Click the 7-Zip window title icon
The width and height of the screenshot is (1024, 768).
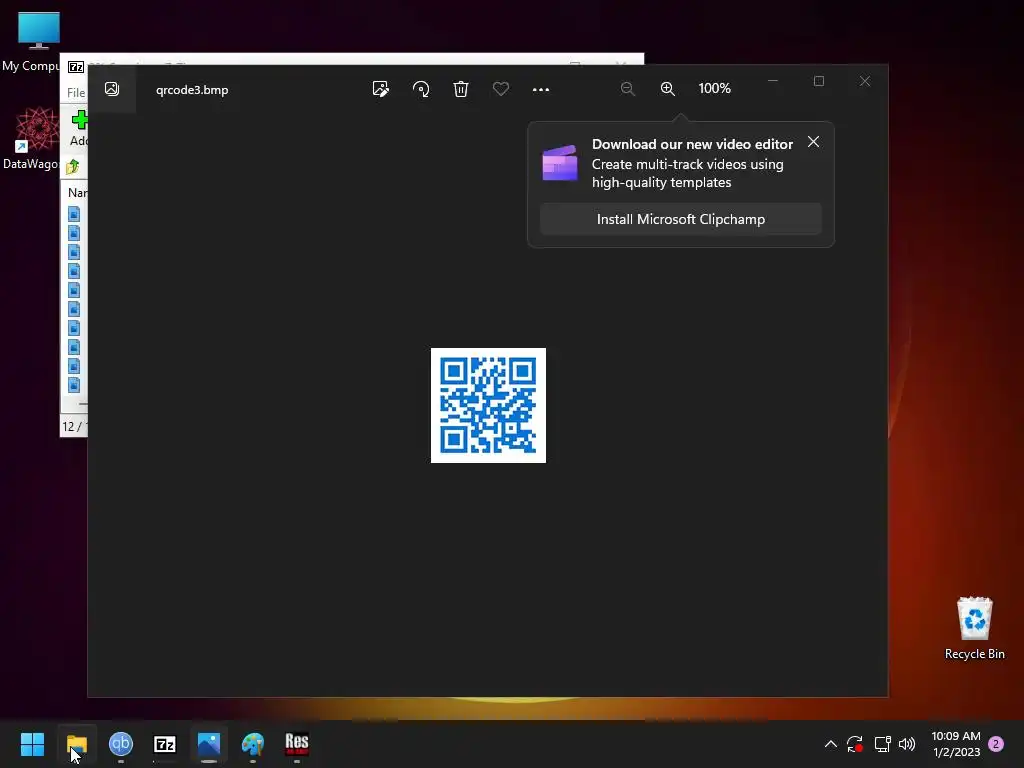(x=76, y=67)
